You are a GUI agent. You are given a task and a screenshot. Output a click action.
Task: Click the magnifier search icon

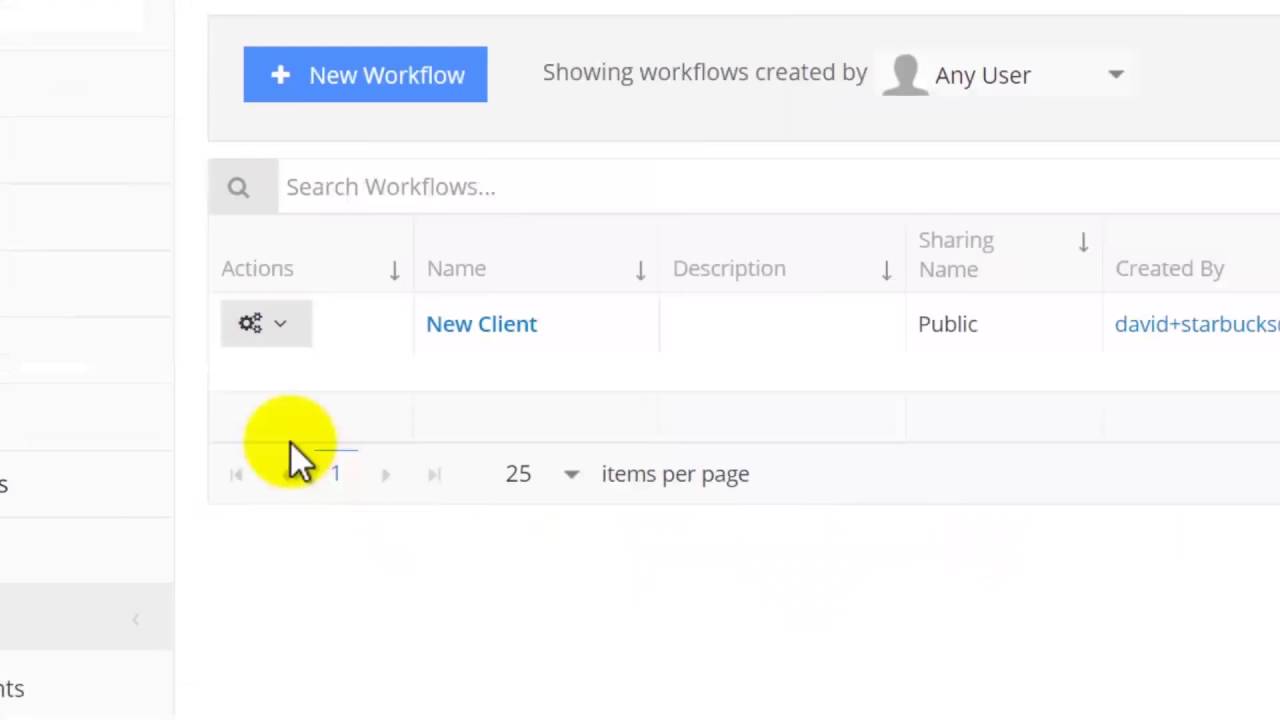[238, 187]
